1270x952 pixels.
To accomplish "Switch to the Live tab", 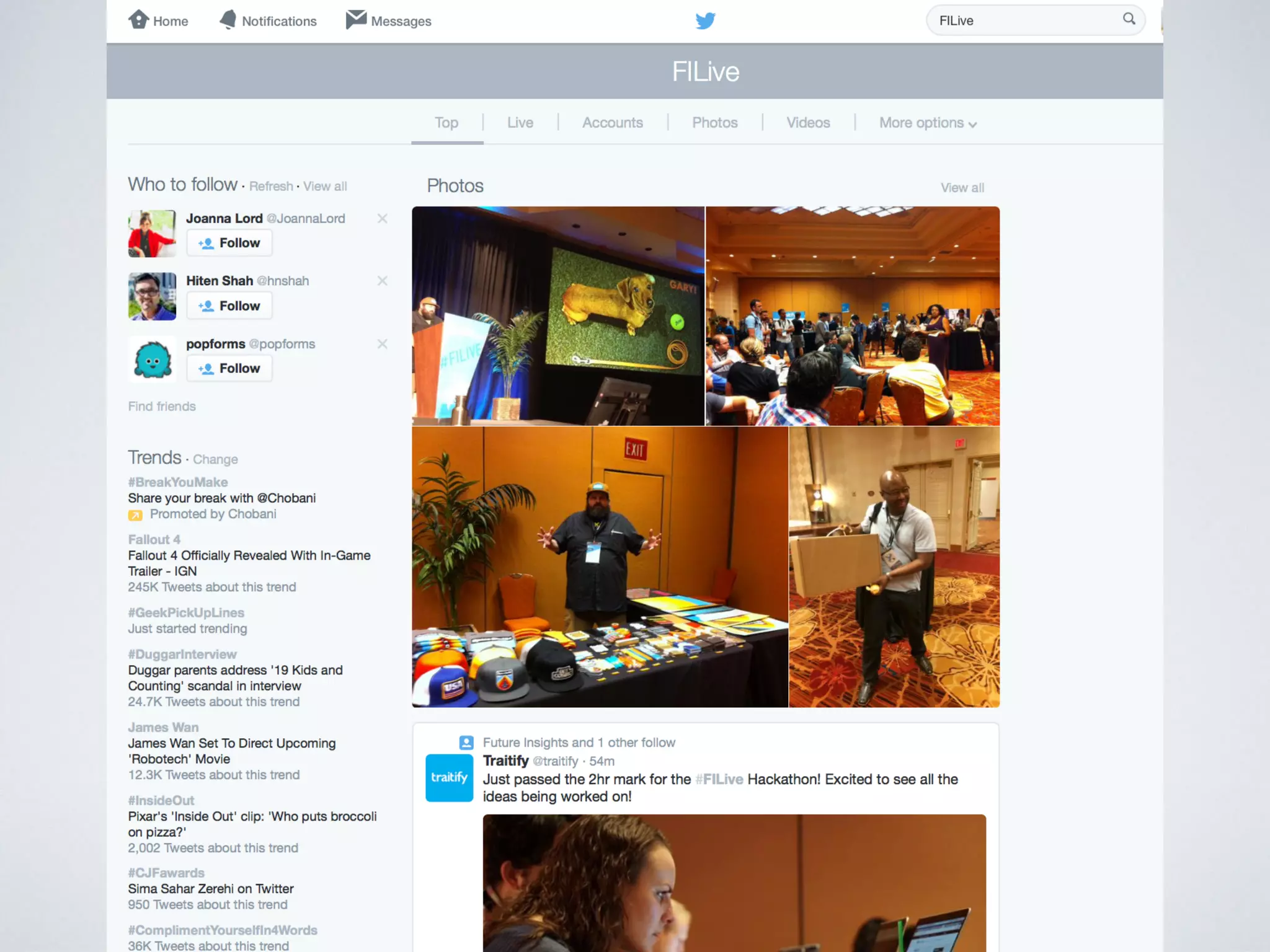I will coord(520,123).
